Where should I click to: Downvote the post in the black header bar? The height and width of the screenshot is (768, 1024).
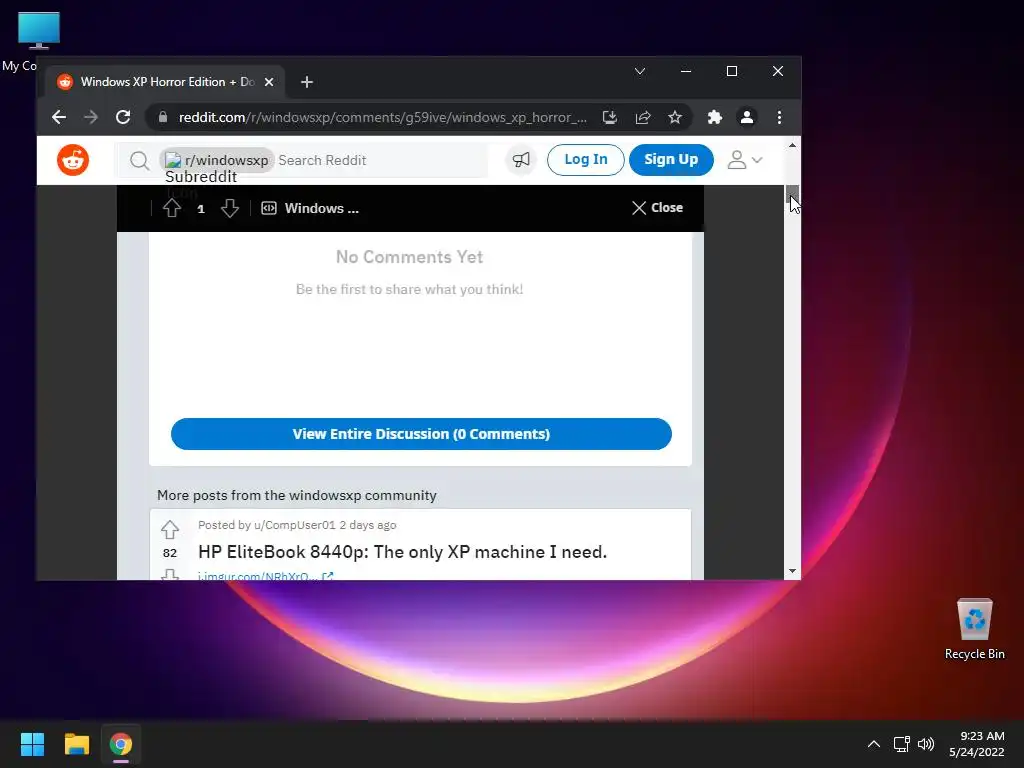(229, 208)
